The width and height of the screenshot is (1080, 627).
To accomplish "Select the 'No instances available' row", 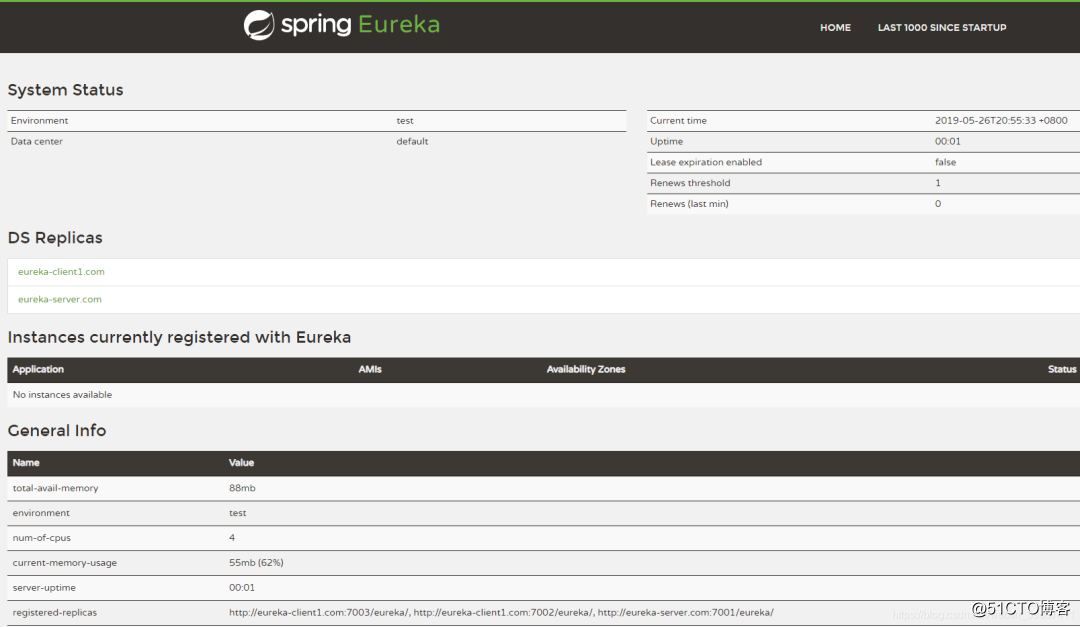I will pyautogui.click(x=543, y=395).
